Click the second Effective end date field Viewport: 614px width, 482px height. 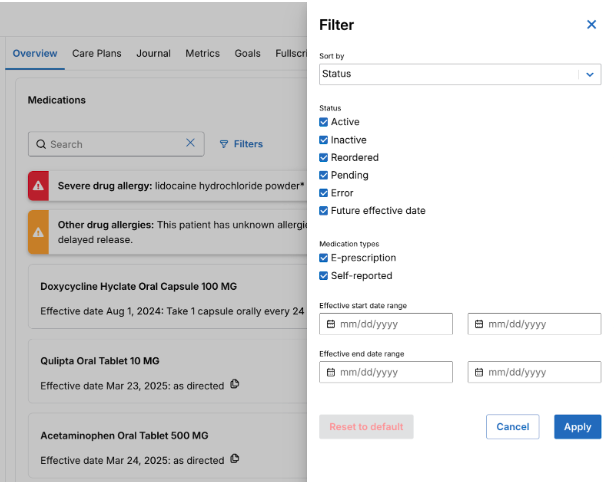pyautogui.click(x=534, y=372)
